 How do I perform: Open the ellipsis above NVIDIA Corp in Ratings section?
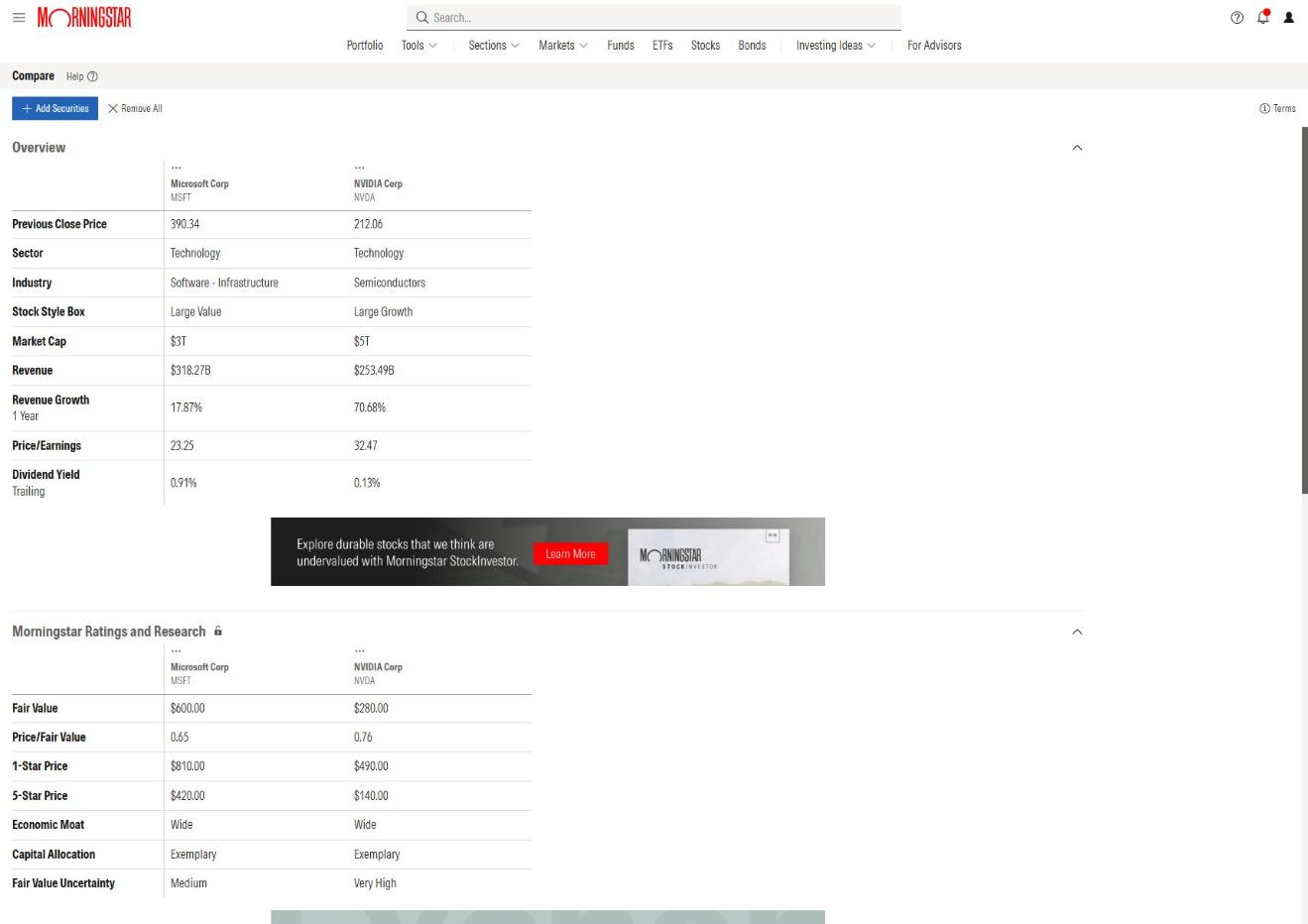(x=359, y=651)
